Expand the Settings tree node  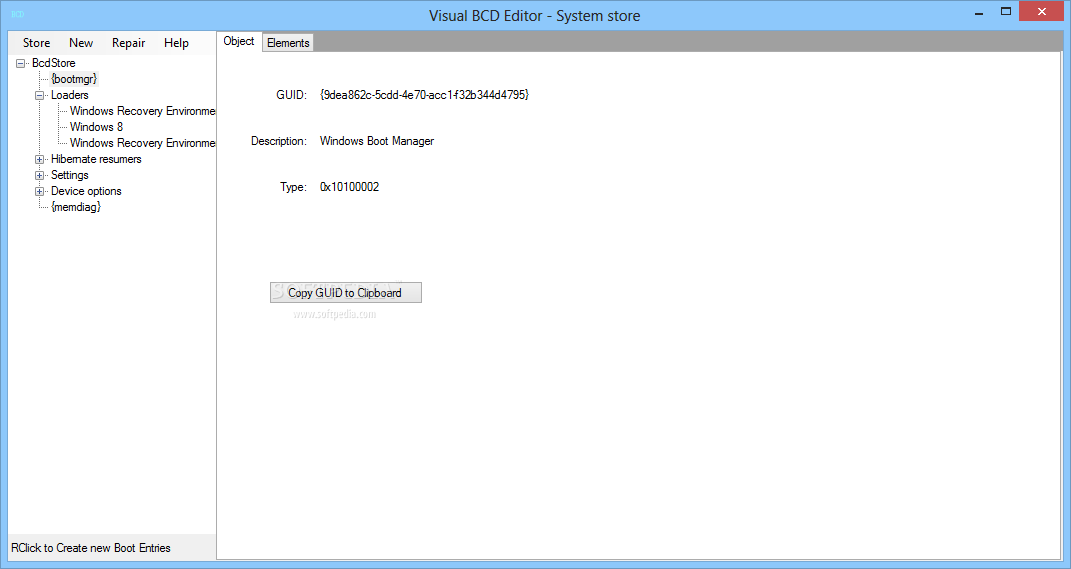(40, 176)
